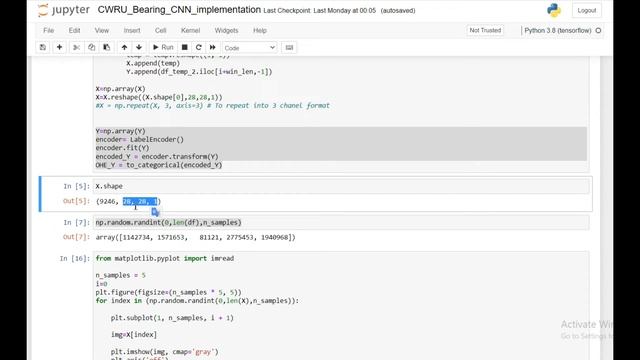Screen dimensions: 640x360
Task: Click the Out[7] array output text
Action: click(x=196, y=237)
